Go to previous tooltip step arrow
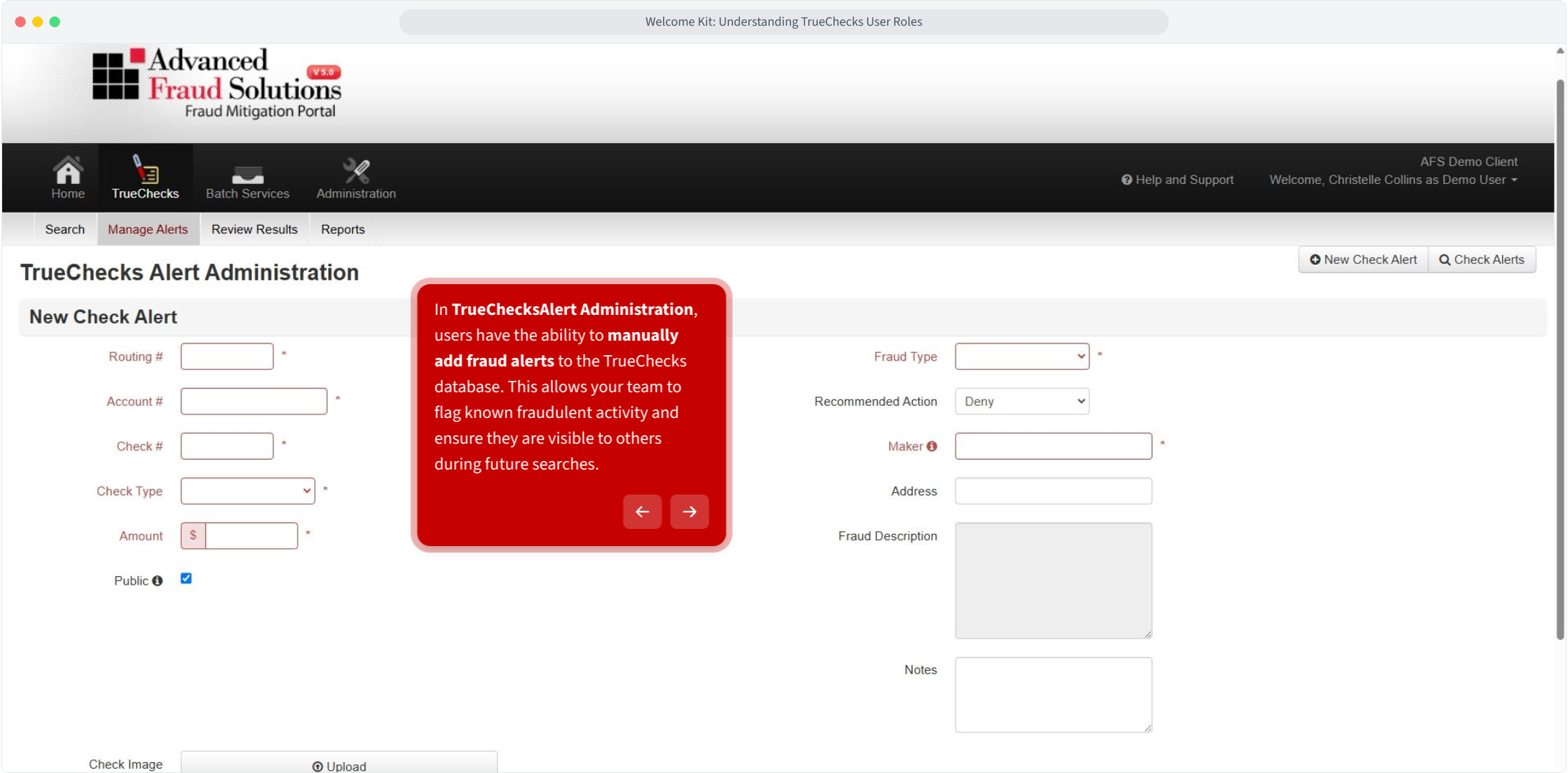This screenshot has height=773, width=1568. [x=642, y=512]
